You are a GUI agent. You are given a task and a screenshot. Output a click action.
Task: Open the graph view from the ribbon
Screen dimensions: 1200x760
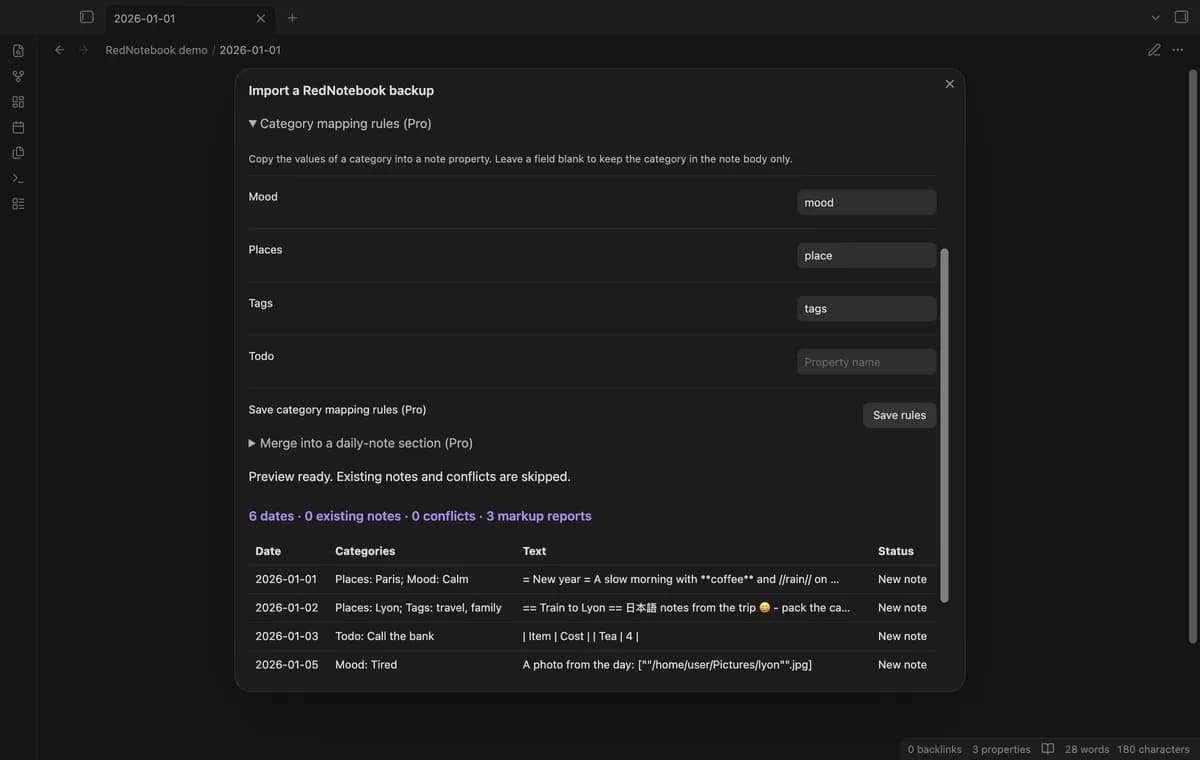click(x=18, y=76)
